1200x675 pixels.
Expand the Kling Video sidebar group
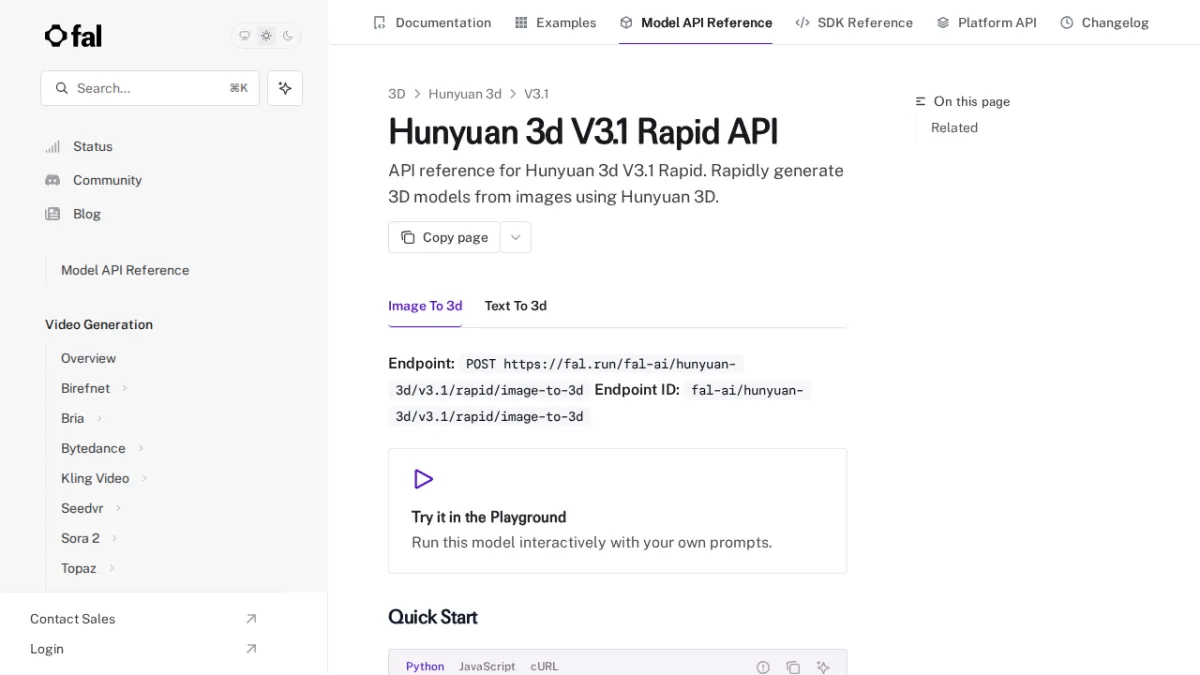pos(104,478)
